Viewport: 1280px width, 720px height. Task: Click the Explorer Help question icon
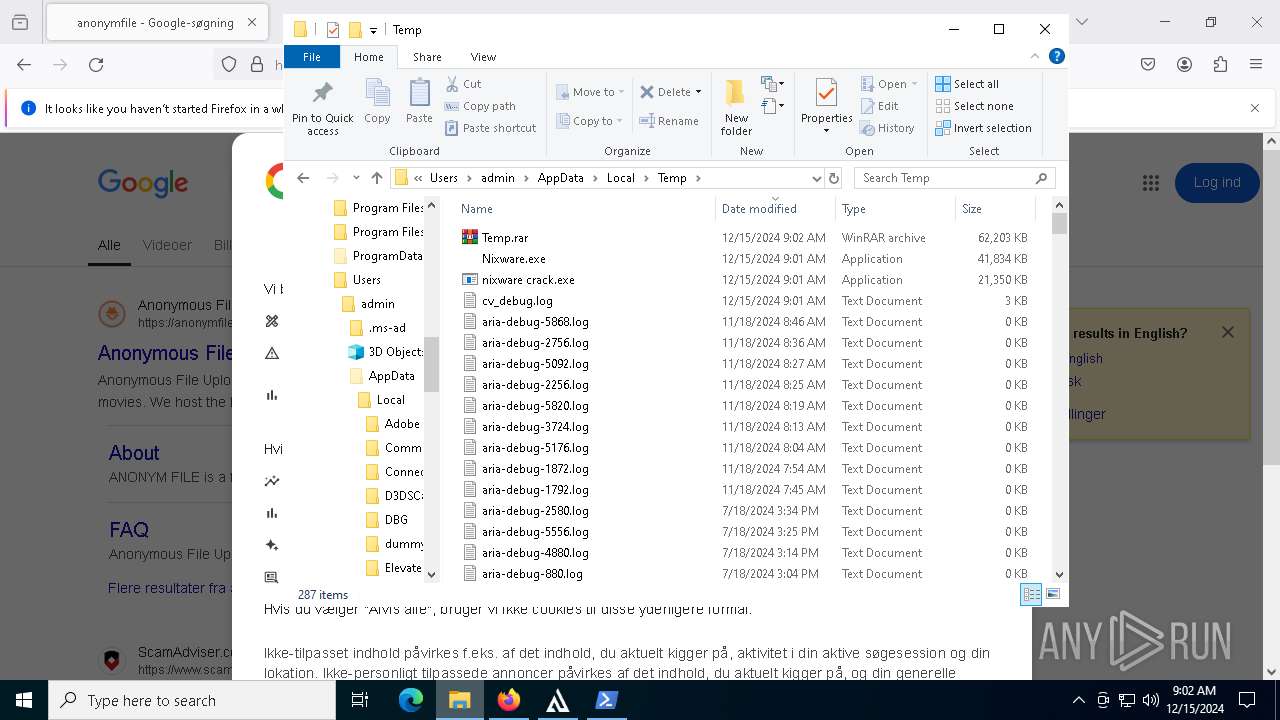pos(1056,56)
